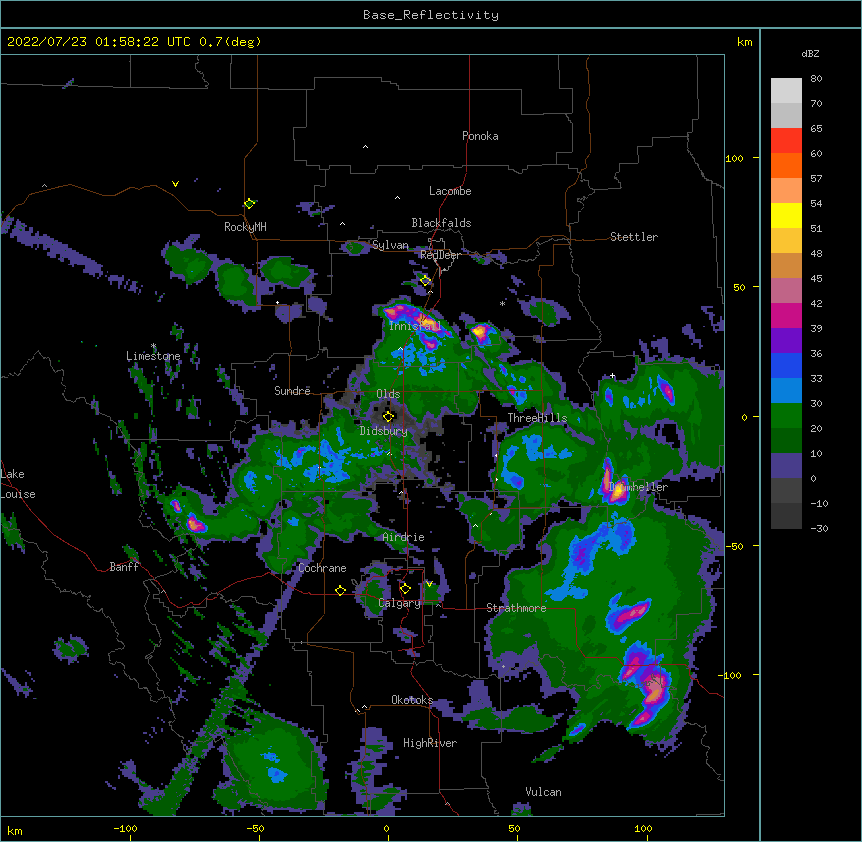Screen dimensions: 862x842
Task: Click the slate purple 10-0 dBZ legend swatch
Action: pyautogui.click(x=786, y=465)
